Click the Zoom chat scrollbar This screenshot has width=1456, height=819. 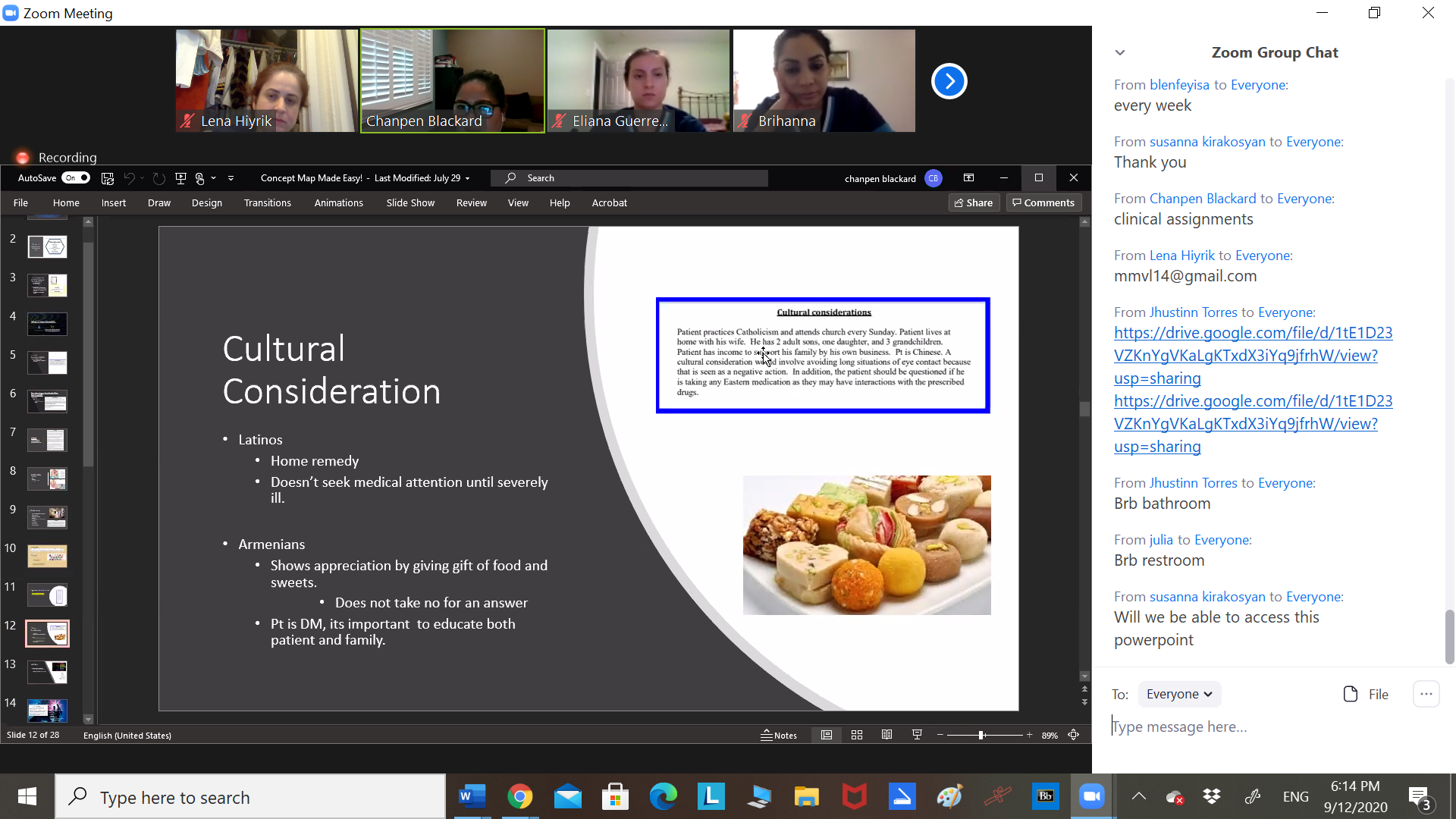[1449, 637]
